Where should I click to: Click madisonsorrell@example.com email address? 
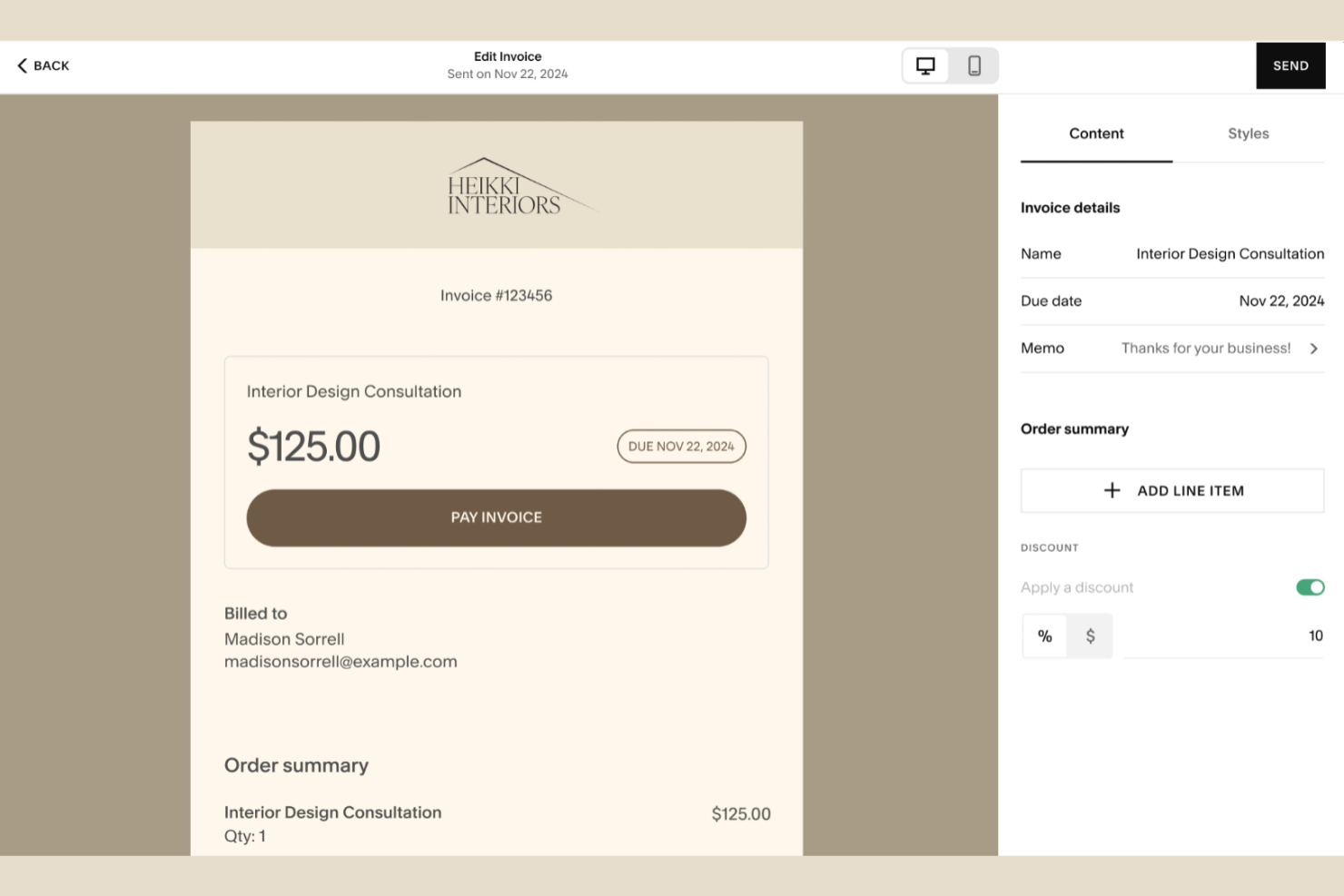coord(341,661)
